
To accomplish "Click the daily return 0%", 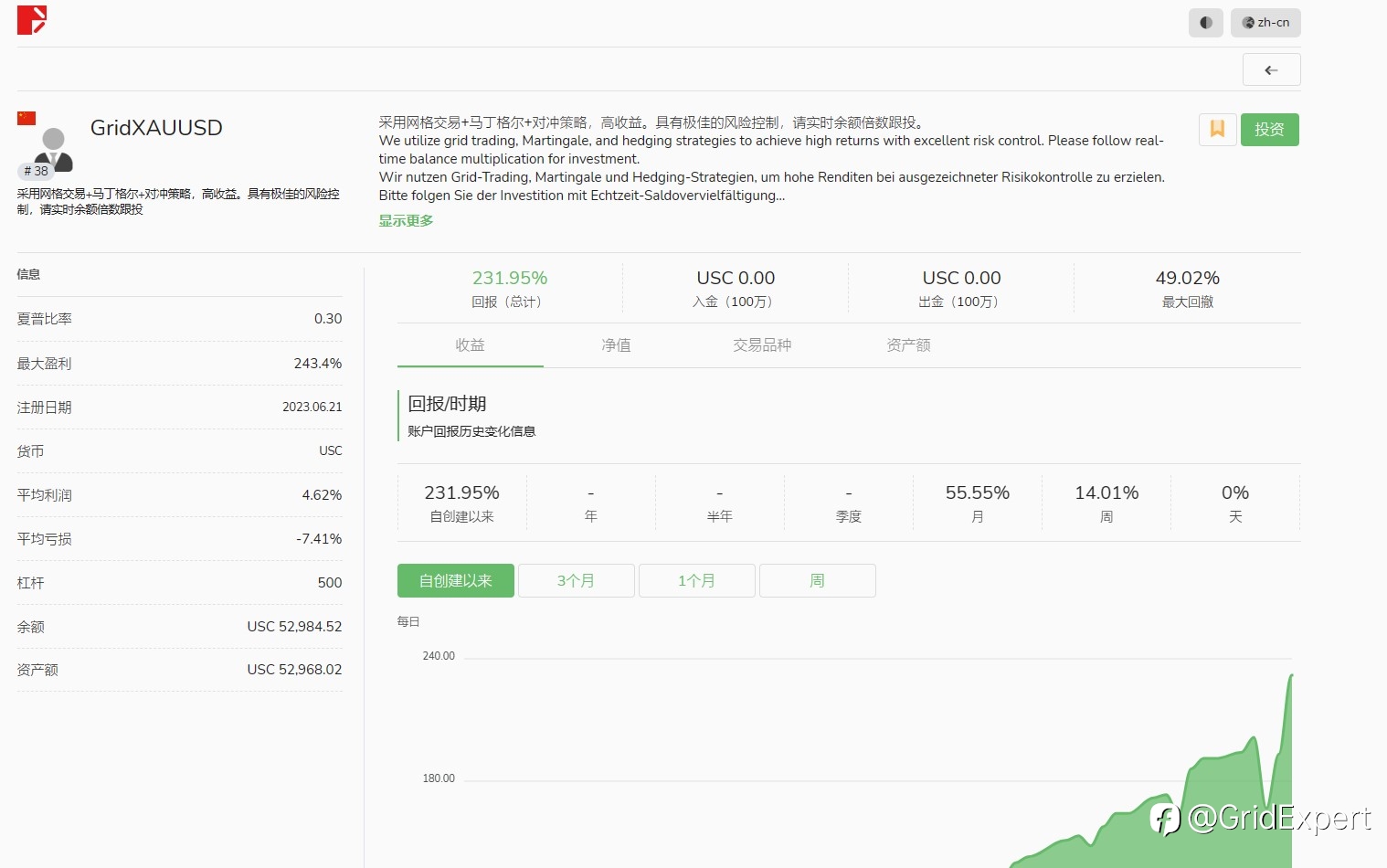I will (x=1235, y=492).
